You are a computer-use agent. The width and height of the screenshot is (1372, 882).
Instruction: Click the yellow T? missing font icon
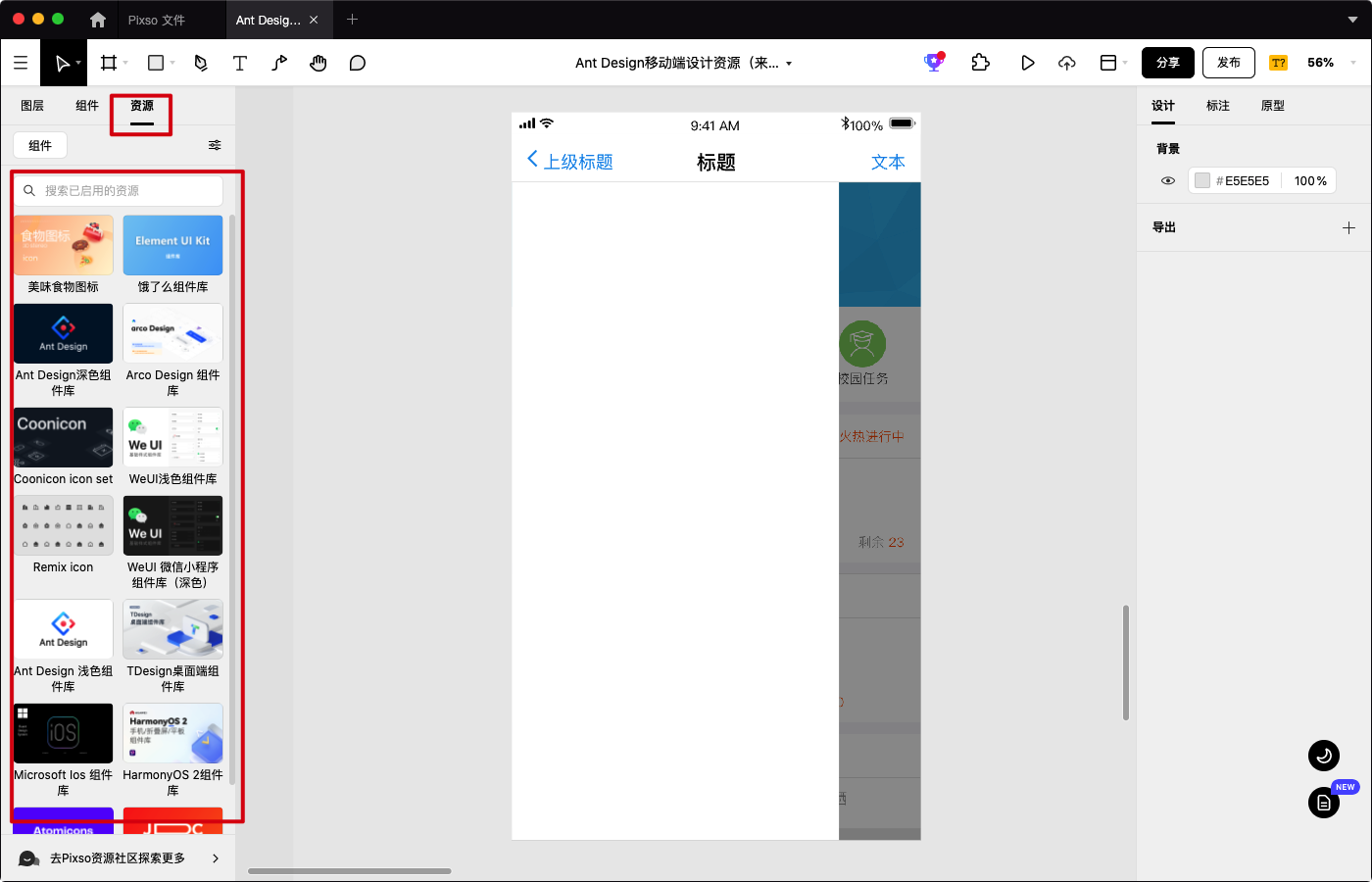[1278, 63]
